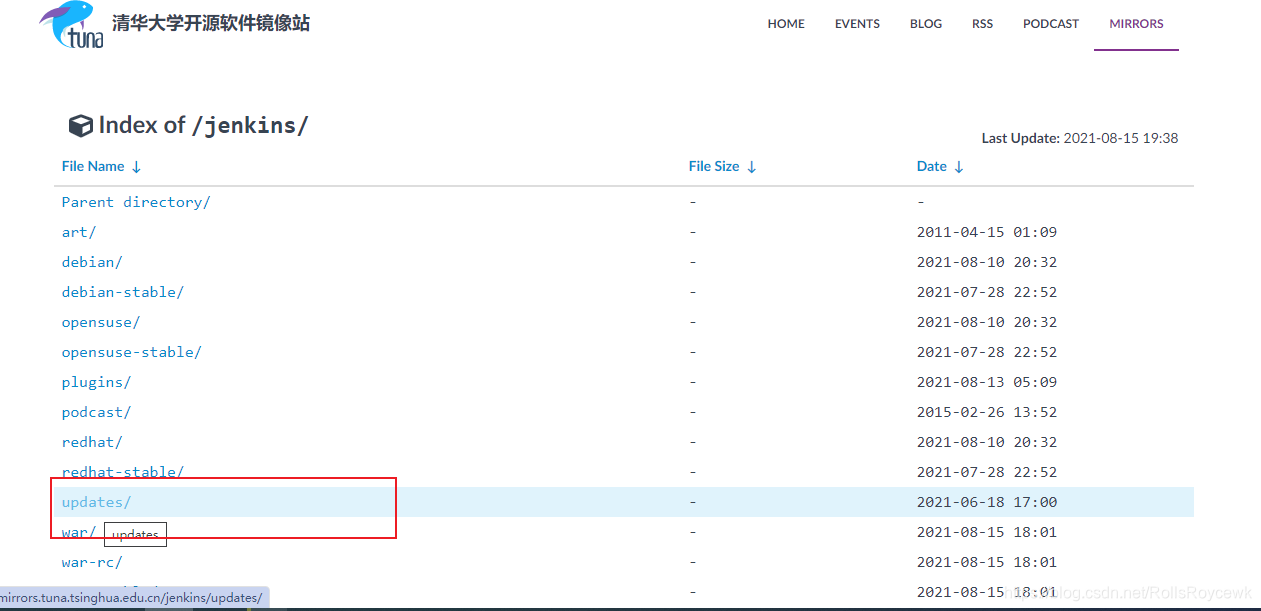Select the MIRRORS nav tab
This screenshot has height=611, width=1261.
point(1136,24)
